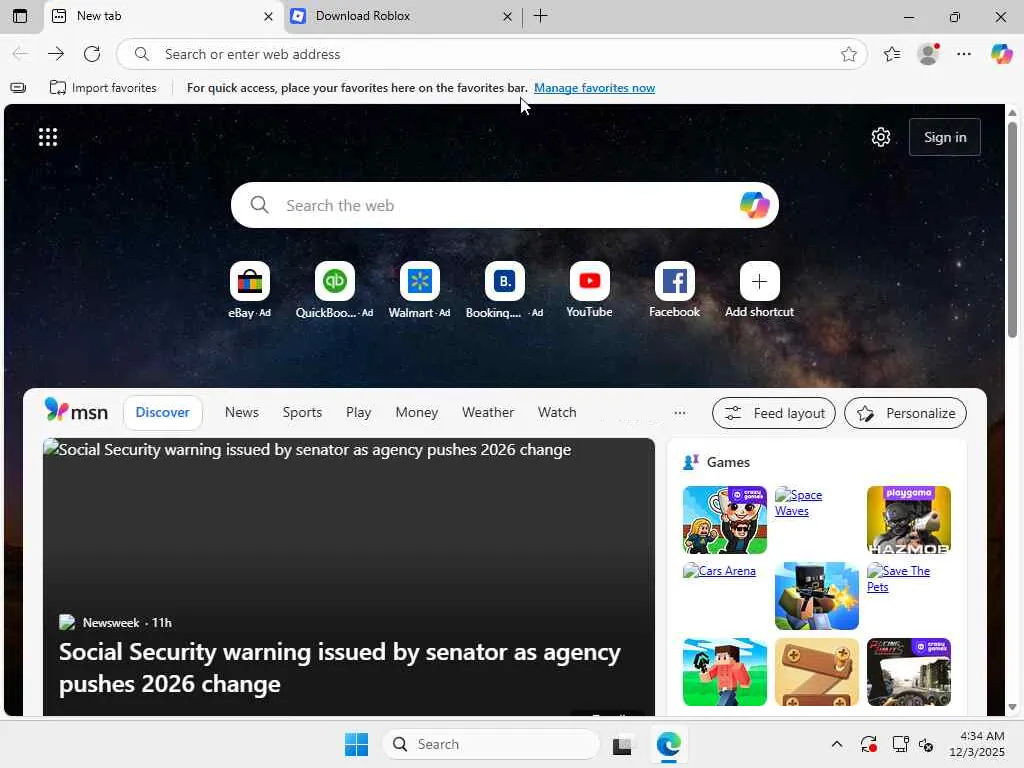
Task: Click the Windows Start button
Action: click(x=356, y=744)
